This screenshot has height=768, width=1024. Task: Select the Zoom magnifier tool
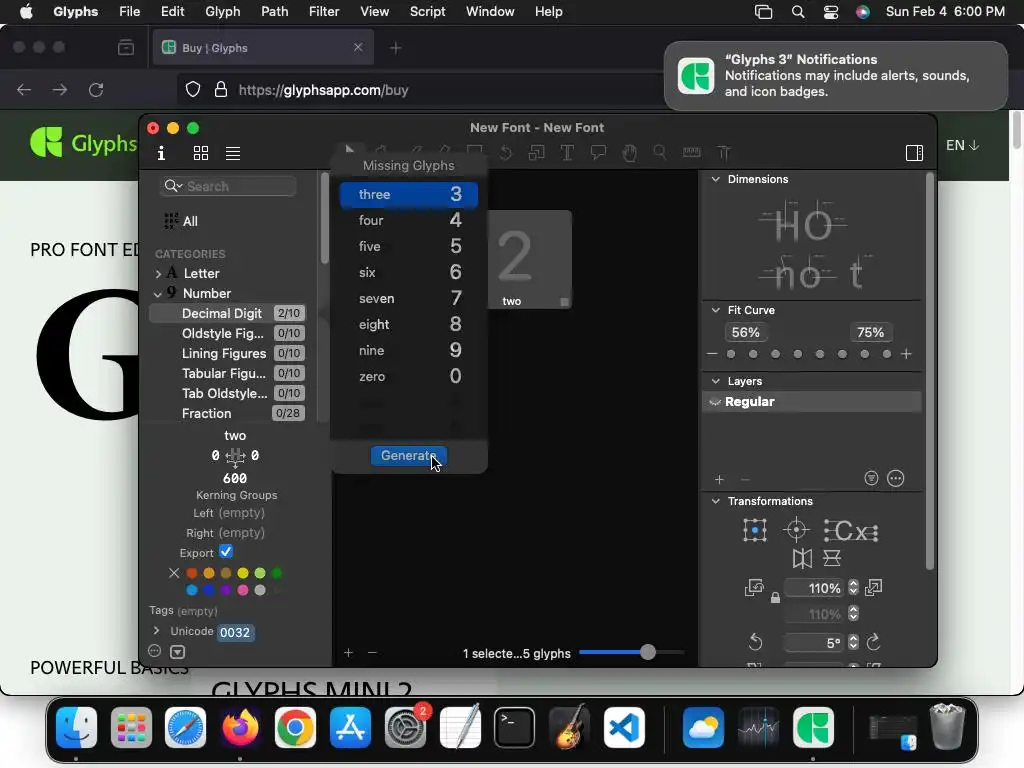tap(660, 153)
